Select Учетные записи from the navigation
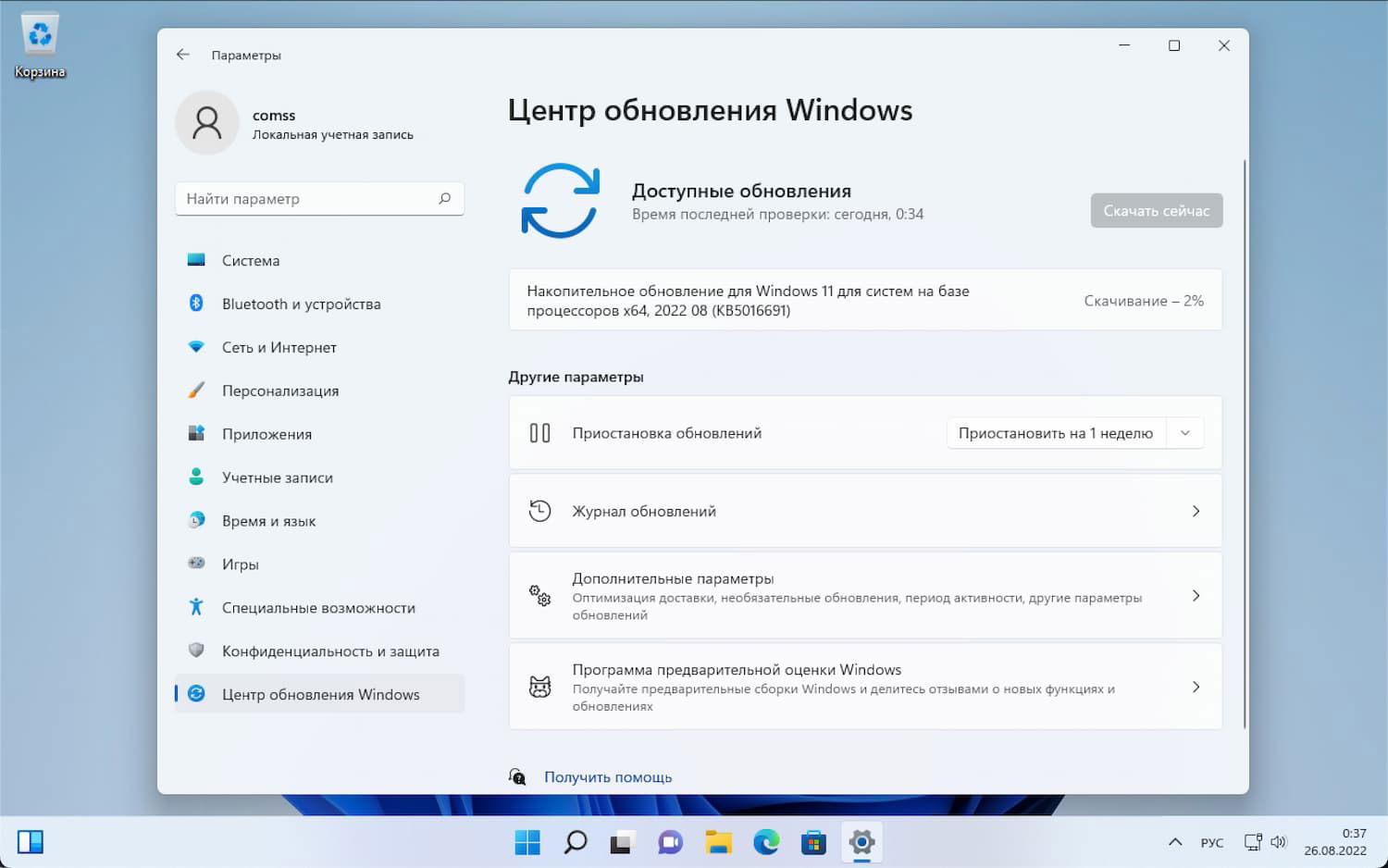This screenshot has height=868, width=1388. point(276,477)
